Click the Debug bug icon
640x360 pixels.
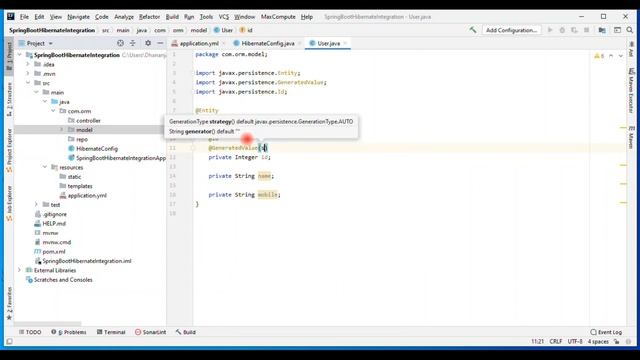[562, 30]
